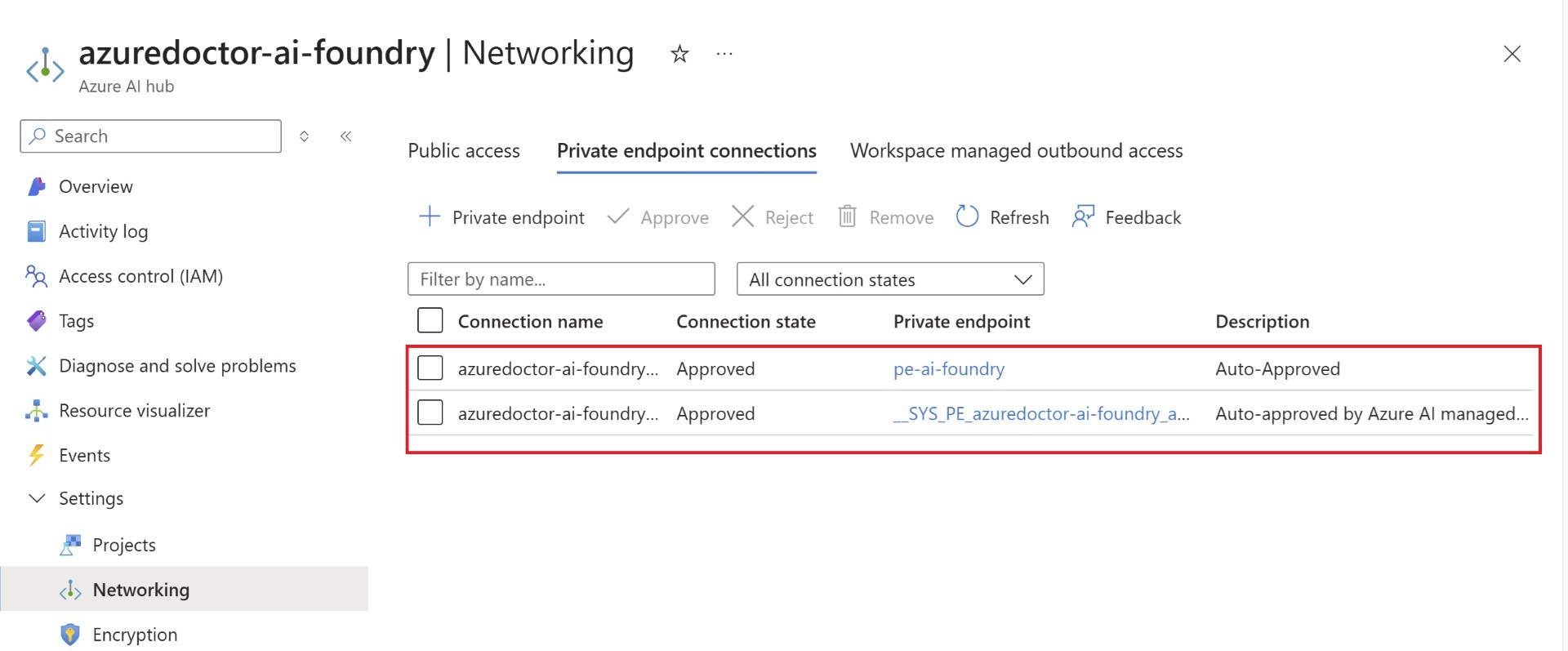Viewport: 1568px width, 651px height.
Task: Click the plus icon for Private endpoint
Action: 430,216
